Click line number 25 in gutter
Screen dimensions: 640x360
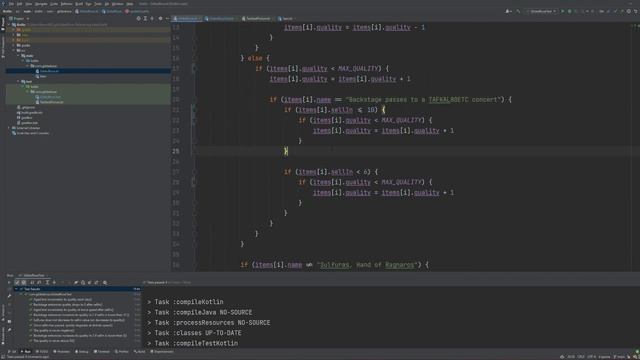(x=176, y=151)
